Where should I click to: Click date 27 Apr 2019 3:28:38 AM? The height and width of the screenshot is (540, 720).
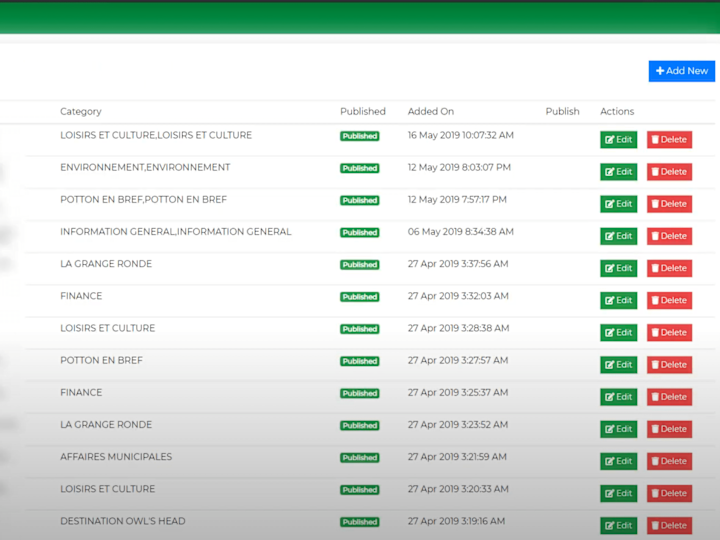(x=459, y=328)
